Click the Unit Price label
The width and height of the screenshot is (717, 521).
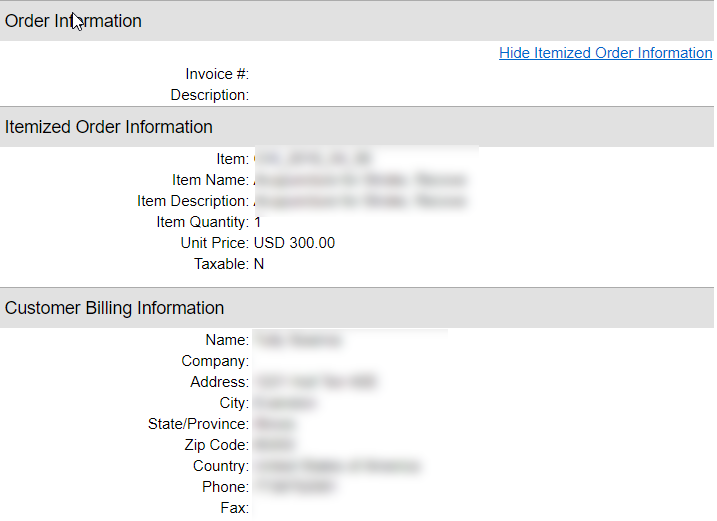pyautogui.click(x=215, y=243)
